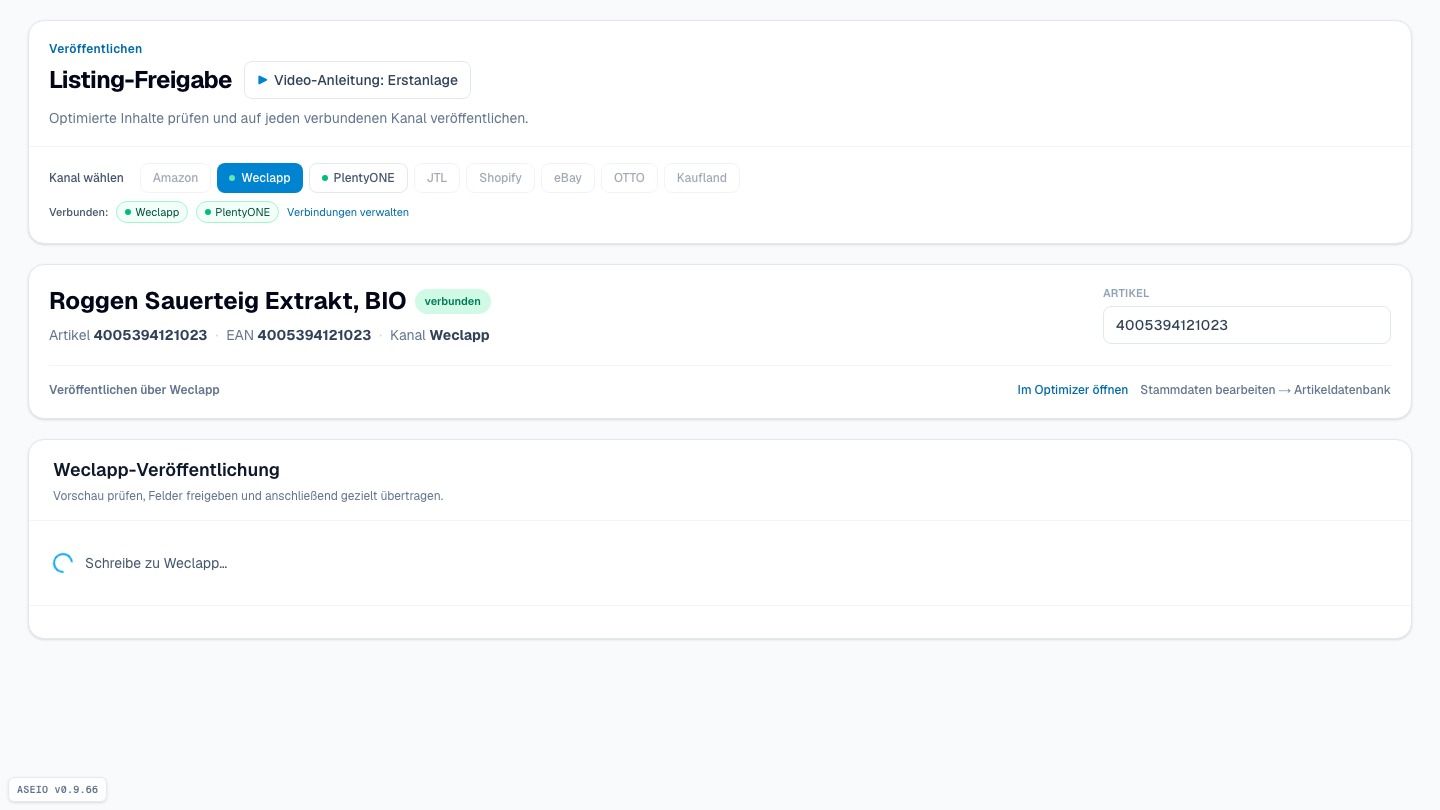Select the Kaufland channel
This screenshot has height=810, width=1440.
(702, 178)
